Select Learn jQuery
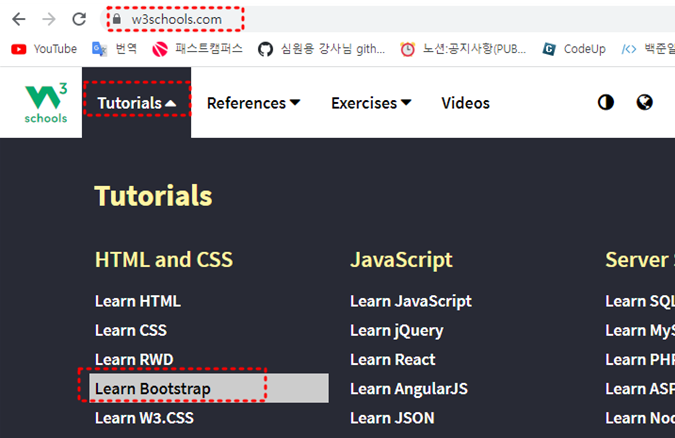 (396, 330)
